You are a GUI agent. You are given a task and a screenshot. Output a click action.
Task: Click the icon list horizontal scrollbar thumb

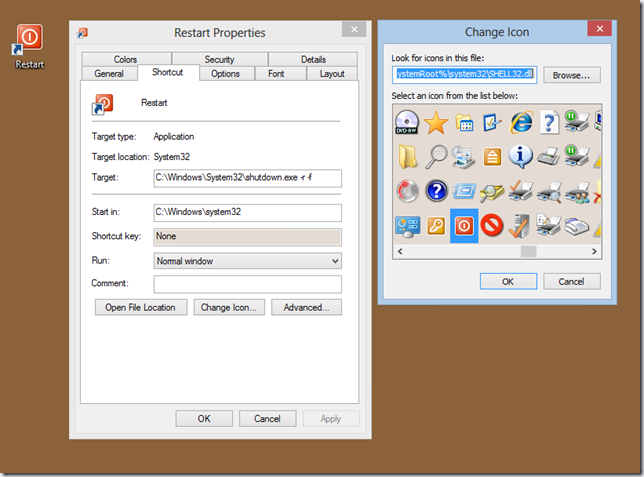[x=528, y=251]
